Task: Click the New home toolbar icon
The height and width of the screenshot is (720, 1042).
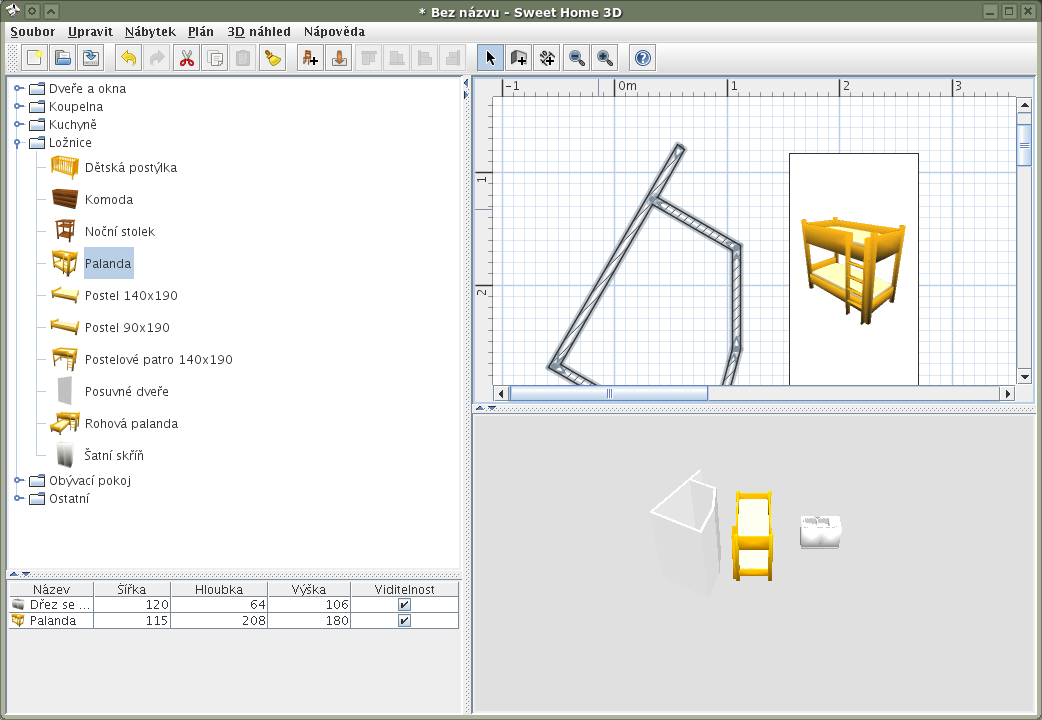Action: click(x=34, y=59)
